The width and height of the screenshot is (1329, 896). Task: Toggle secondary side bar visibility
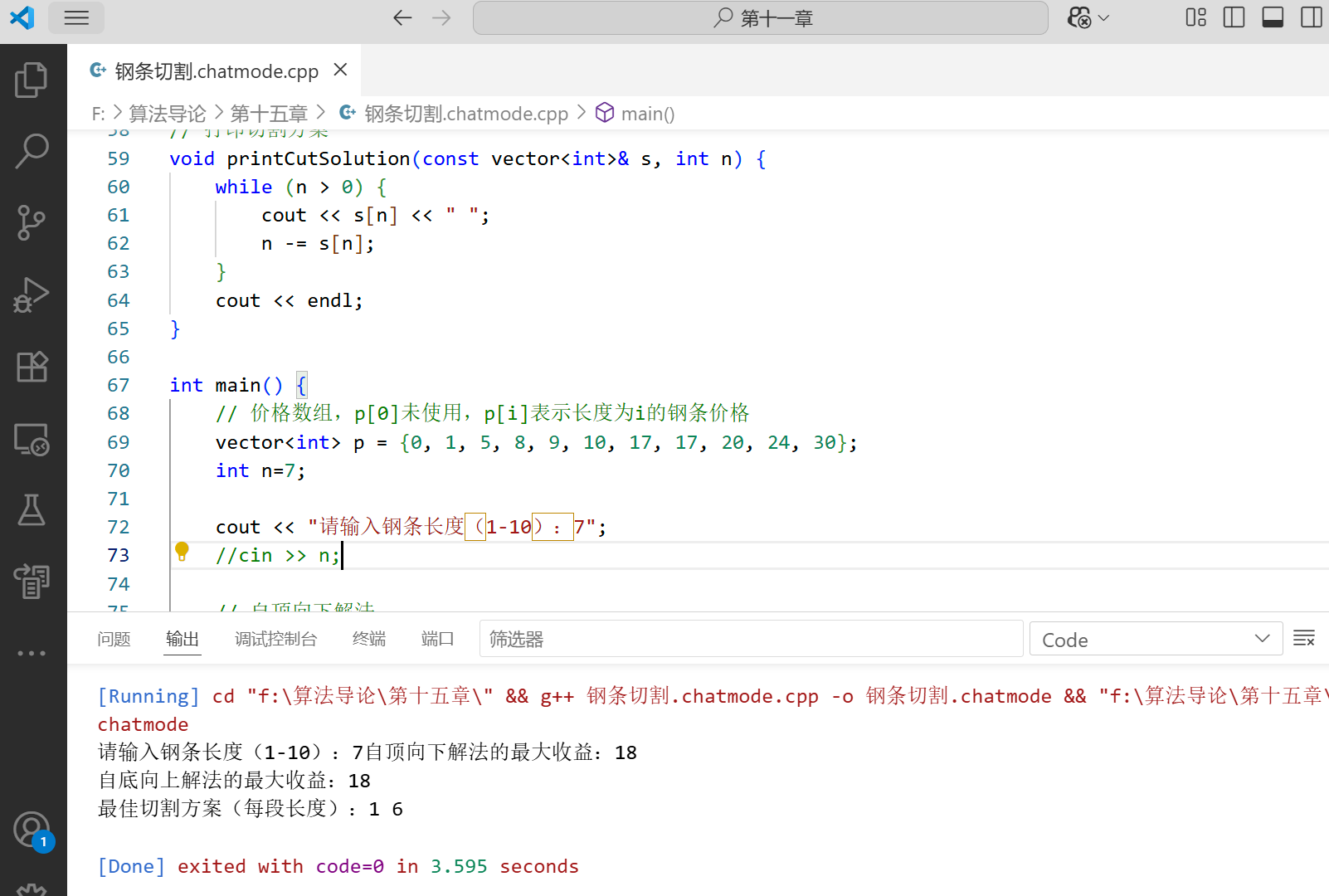click(1312, 17)
